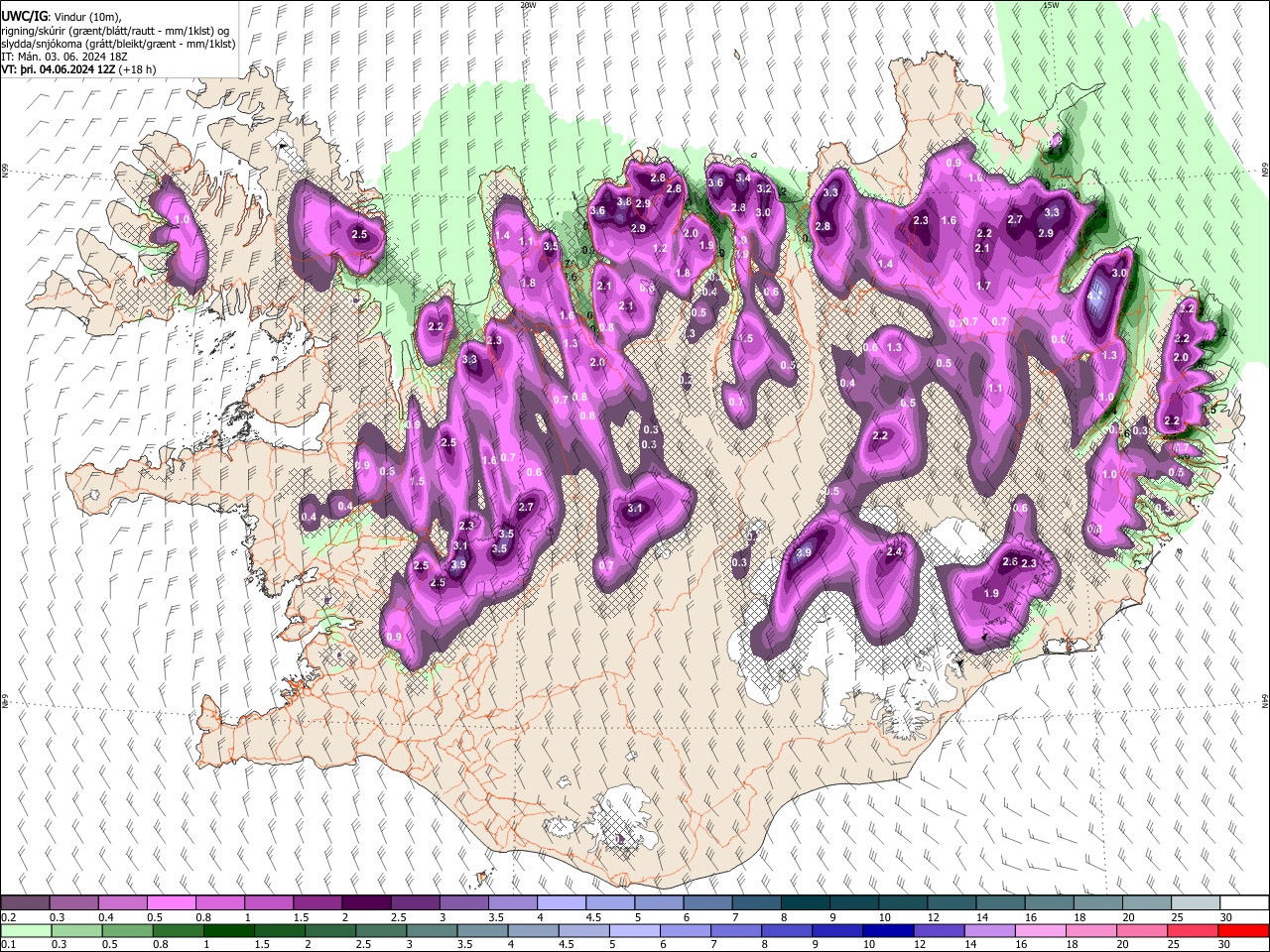Click the 2.4 precipitation value on the map
Screen dimensions: 1270x952
[x=894, y=552]
